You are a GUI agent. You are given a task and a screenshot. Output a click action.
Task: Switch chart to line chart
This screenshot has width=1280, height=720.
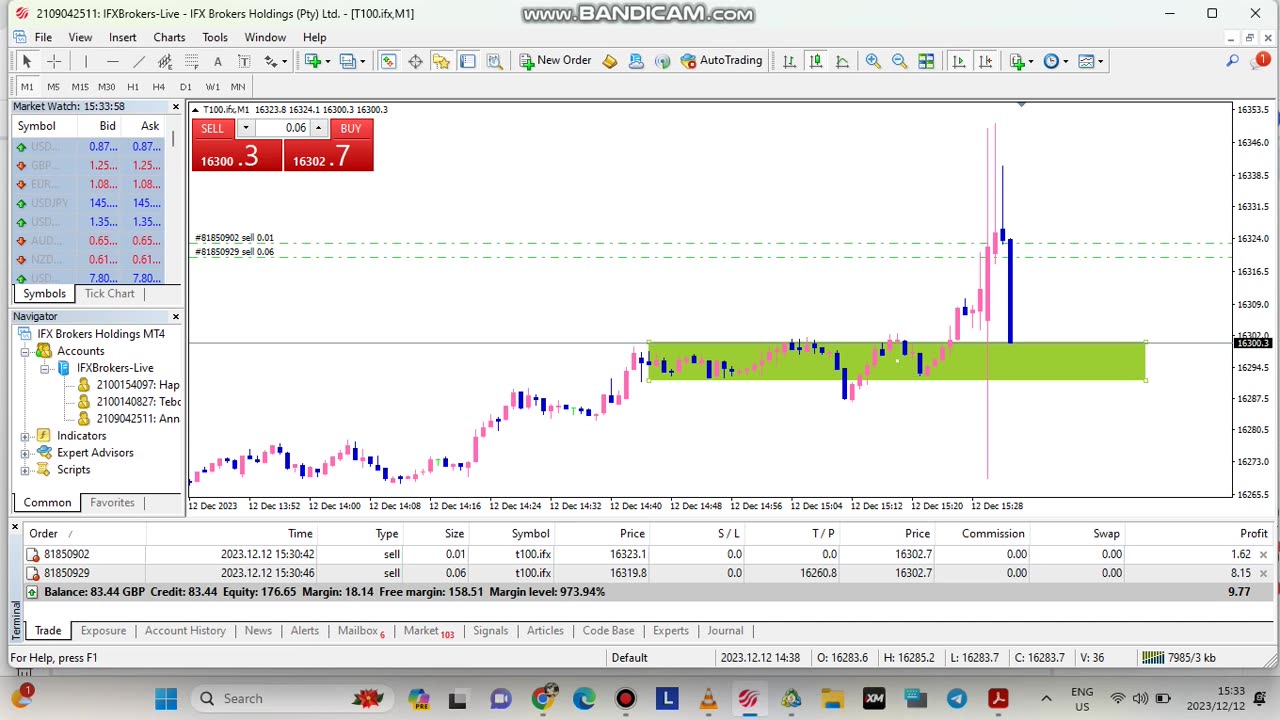point(842,61)
